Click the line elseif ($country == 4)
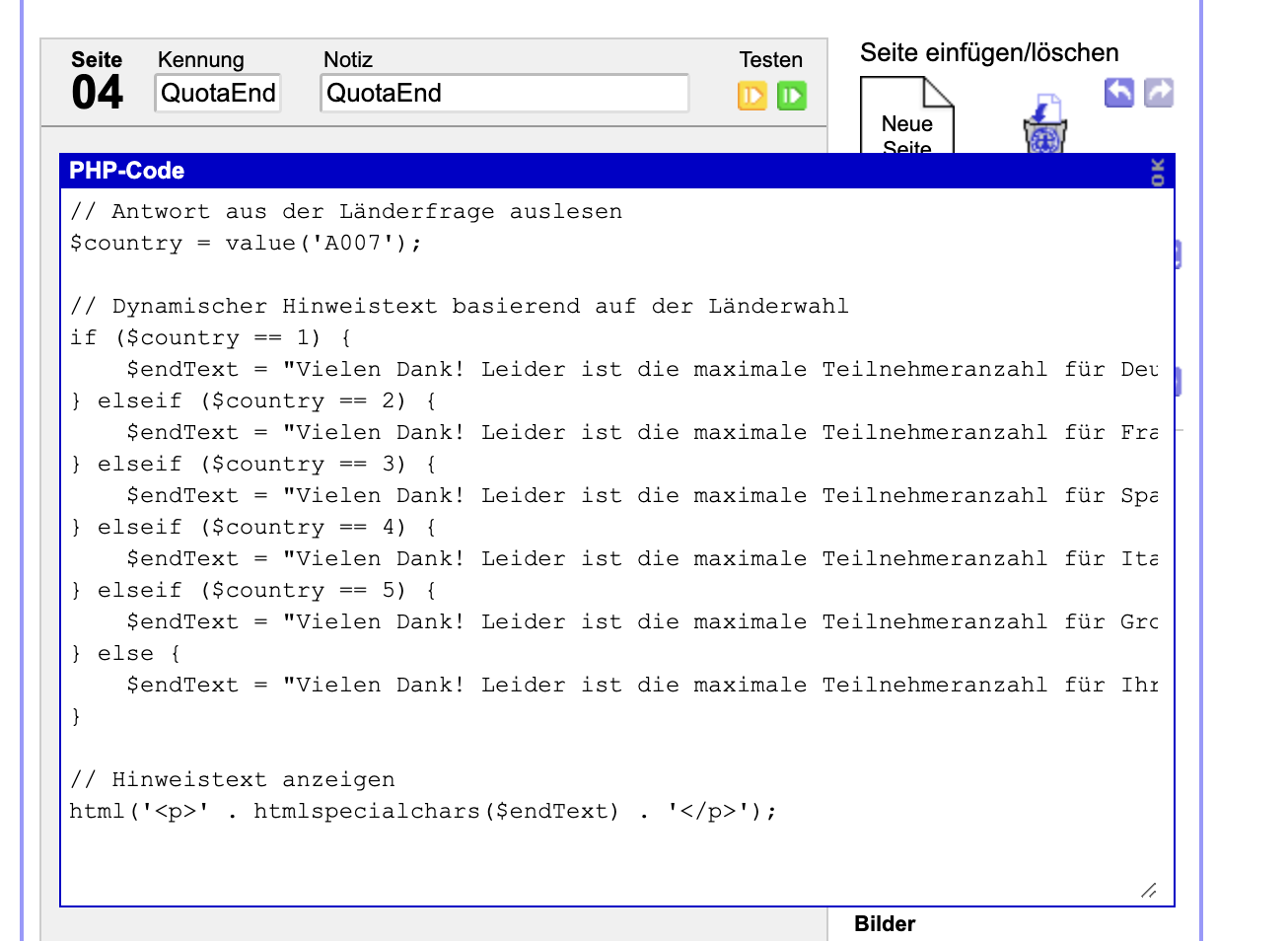 [x=254, y=527]
